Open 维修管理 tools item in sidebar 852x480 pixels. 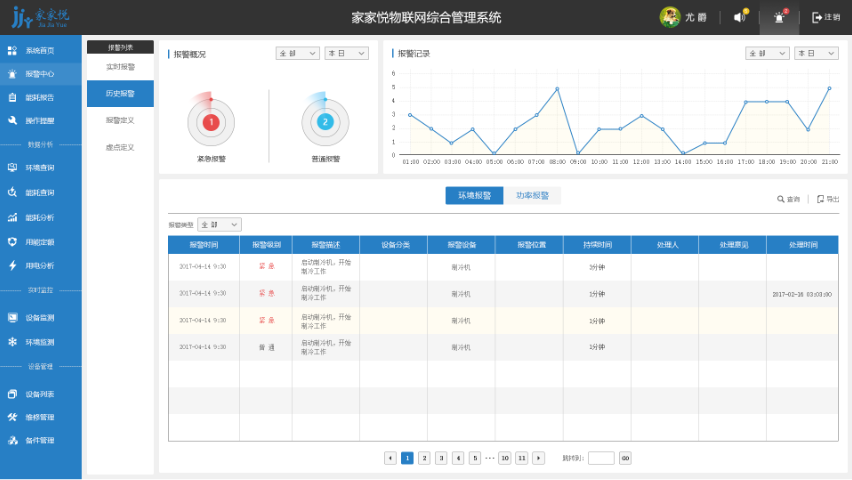click(40, 417)
